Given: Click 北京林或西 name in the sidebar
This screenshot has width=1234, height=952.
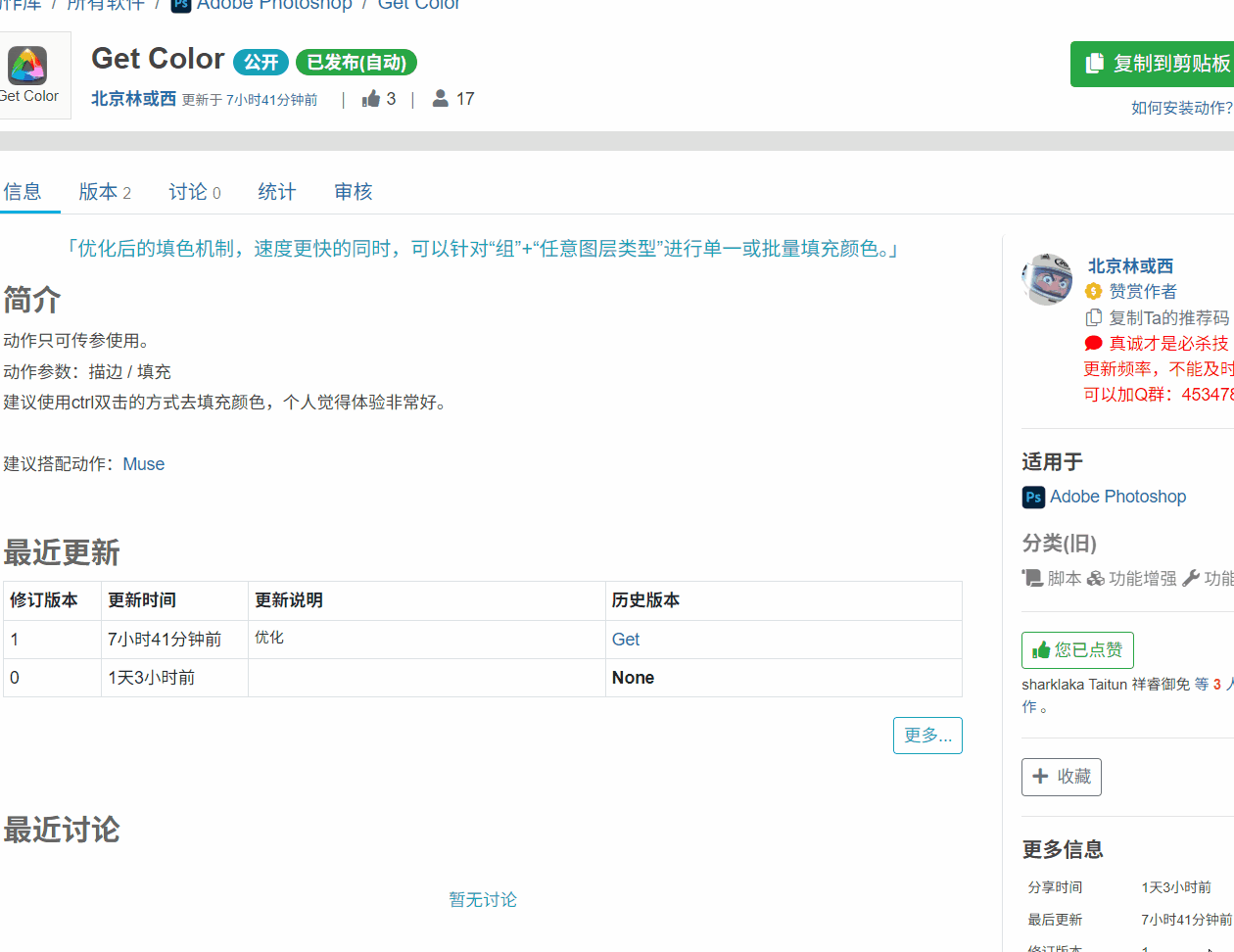Looking at the screenshot, I should tap(1130, 266).
